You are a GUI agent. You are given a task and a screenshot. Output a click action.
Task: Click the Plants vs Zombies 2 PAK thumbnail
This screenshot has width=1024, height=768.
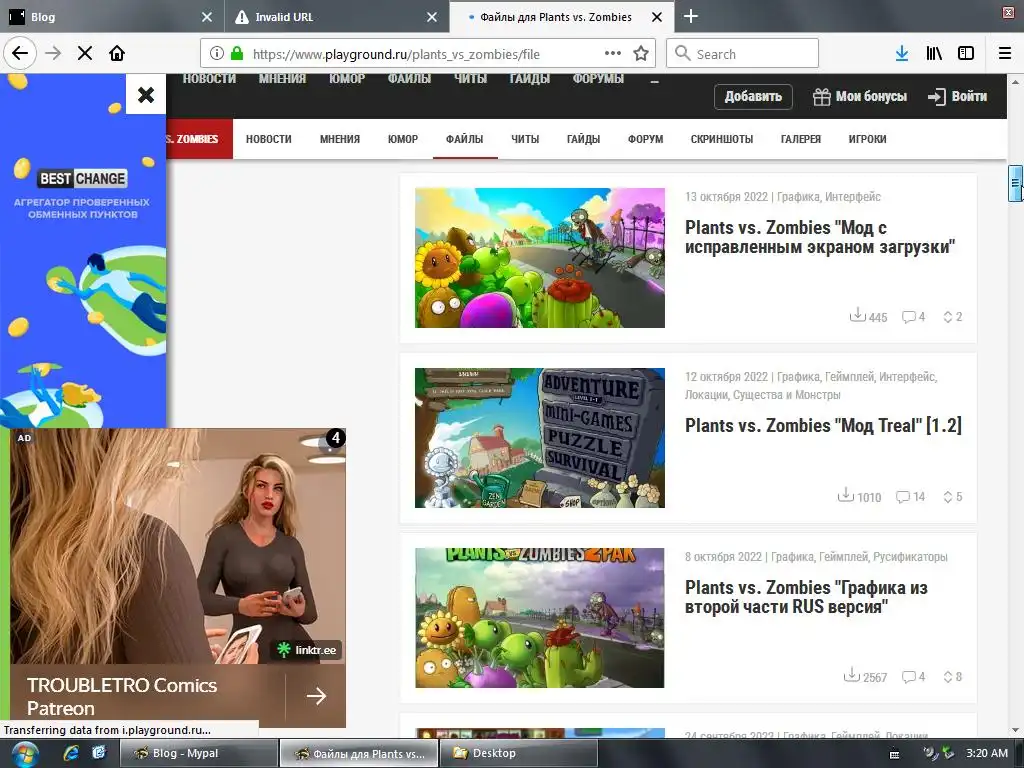pos(539,618)
